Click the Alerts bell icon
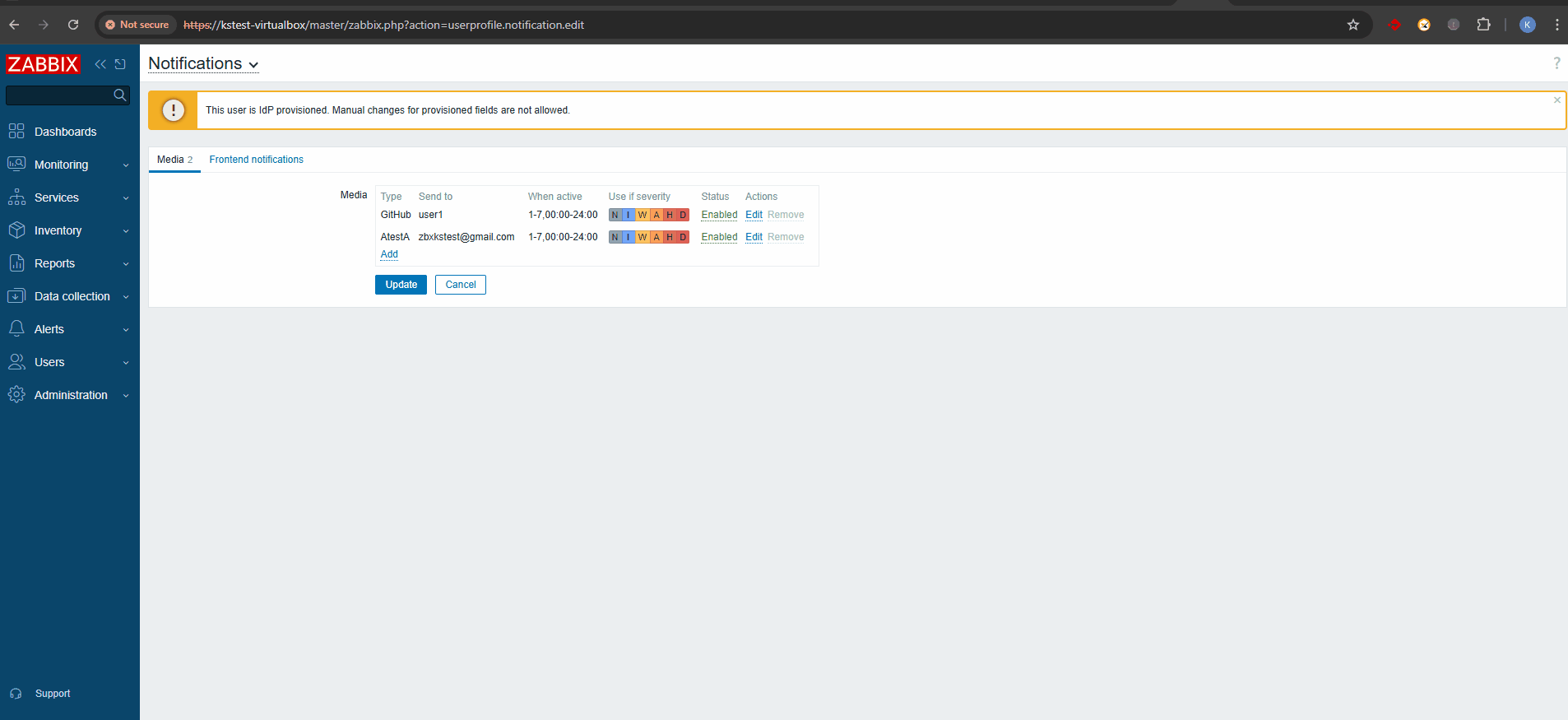This screenshot has height=720, width=1568. [x=16, y=328]
